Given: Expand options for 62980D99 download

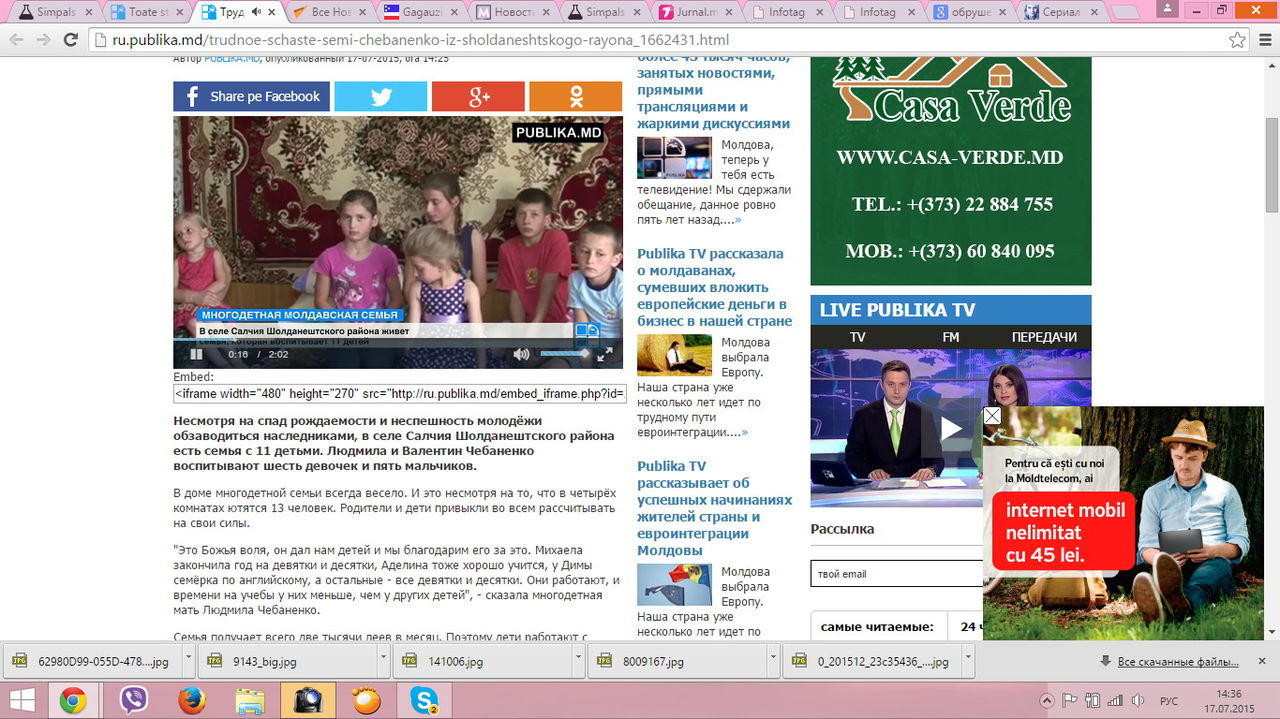Looking at the screenshot, I should 189,661.
